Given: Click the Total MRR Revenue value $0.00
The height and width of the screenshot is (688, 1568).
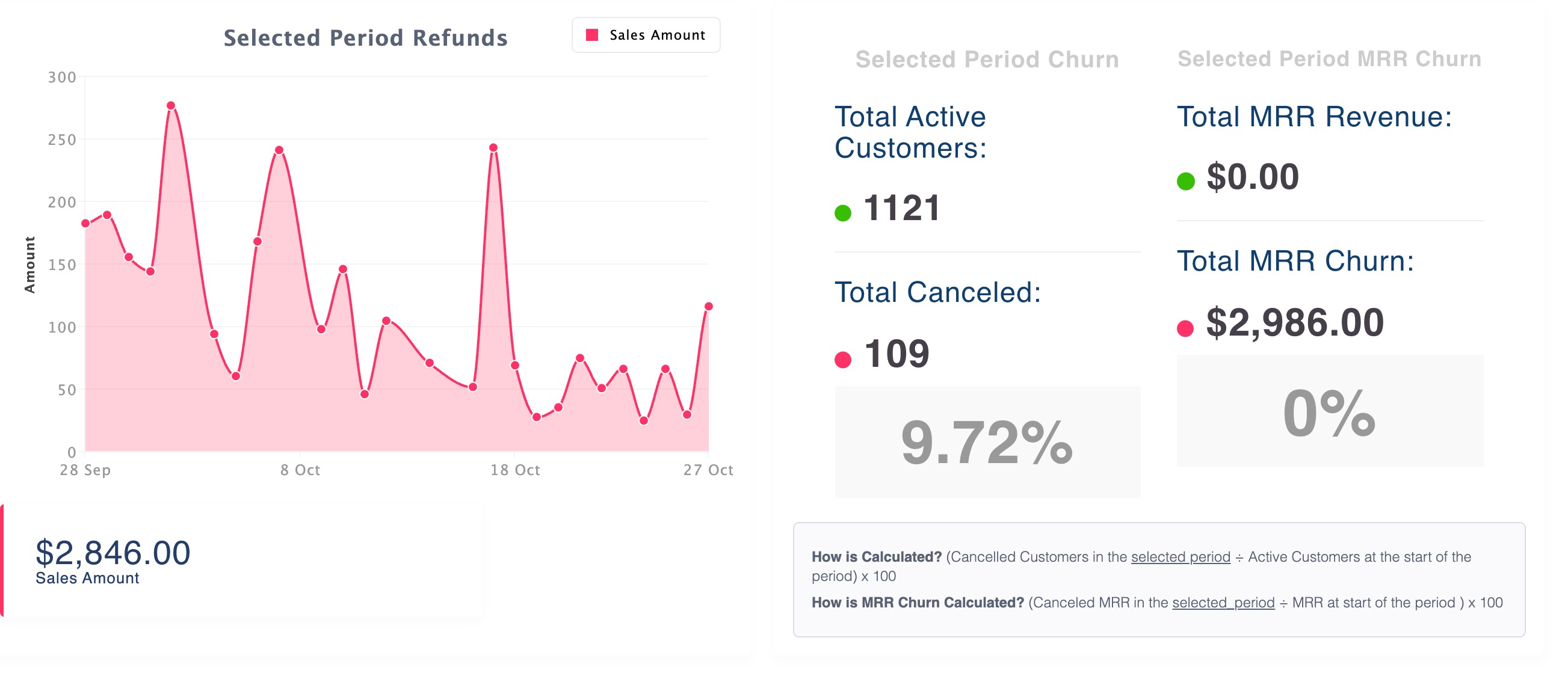Looking at the screenshot, I should pos(1253,177).
